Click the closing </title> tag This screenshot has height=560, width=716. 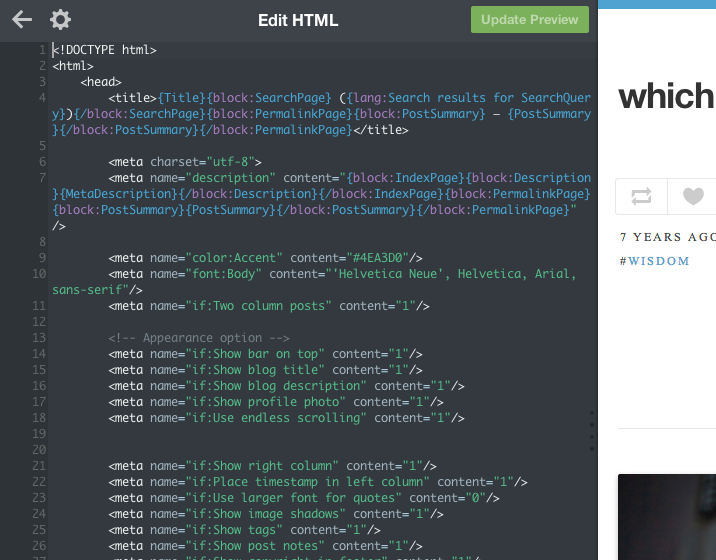tap(381, 130)
